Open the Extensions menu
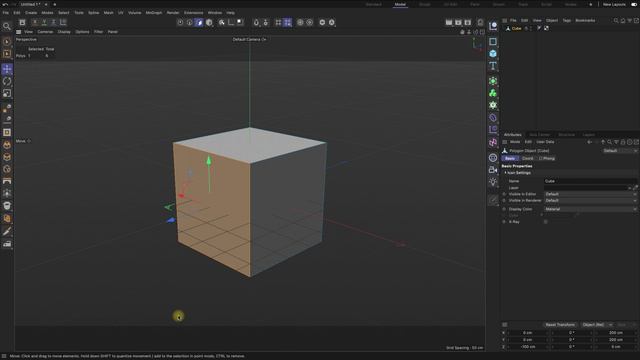Viewport: 640px width, 360px height. tap(193, 13)
